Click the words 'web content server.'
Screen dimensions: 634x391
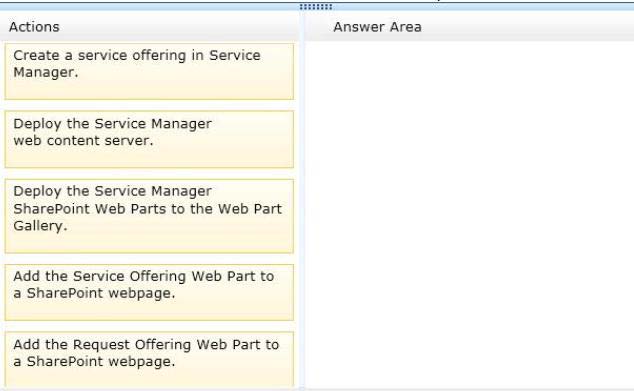click(83, 141)
